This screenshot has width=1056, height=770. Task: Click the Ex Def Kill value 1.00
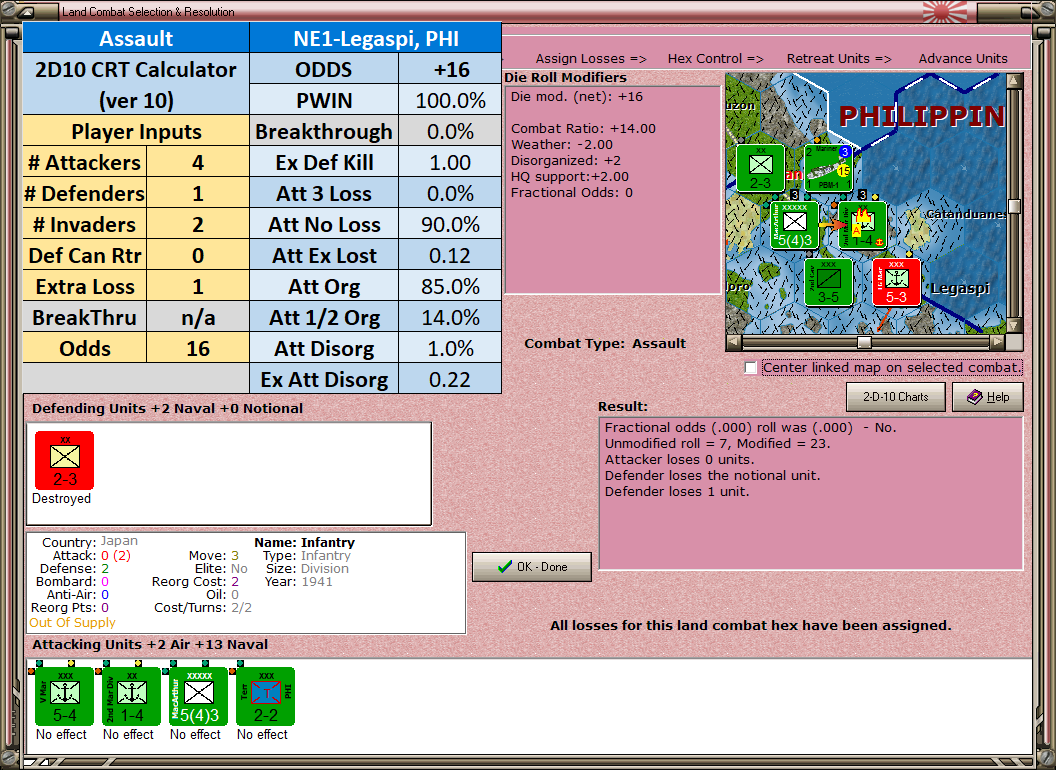450,162
